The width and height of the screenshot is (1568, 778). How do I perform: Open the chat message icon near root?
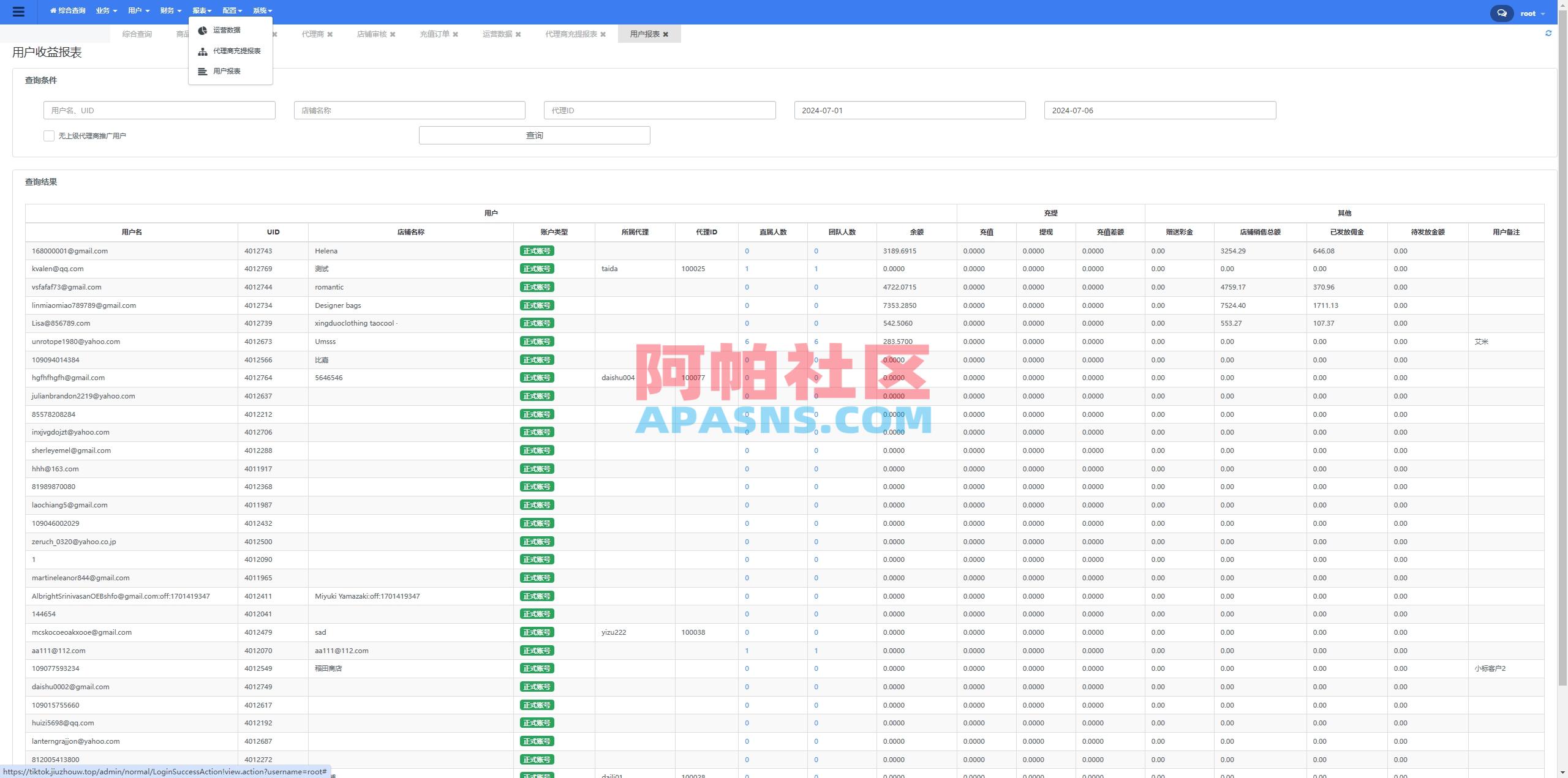[x=1501, y=13]
